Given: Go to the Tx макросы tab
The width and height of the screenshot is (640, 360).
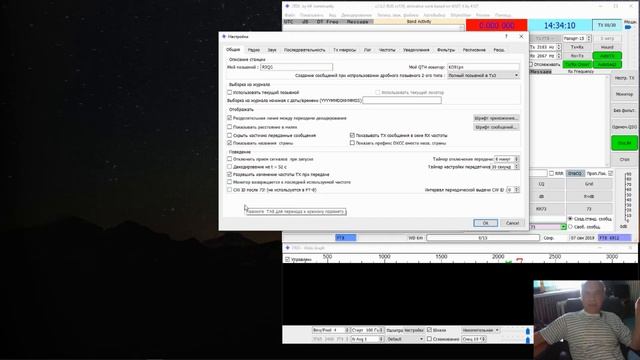Looking at the screenshot, I should [344, 50].
